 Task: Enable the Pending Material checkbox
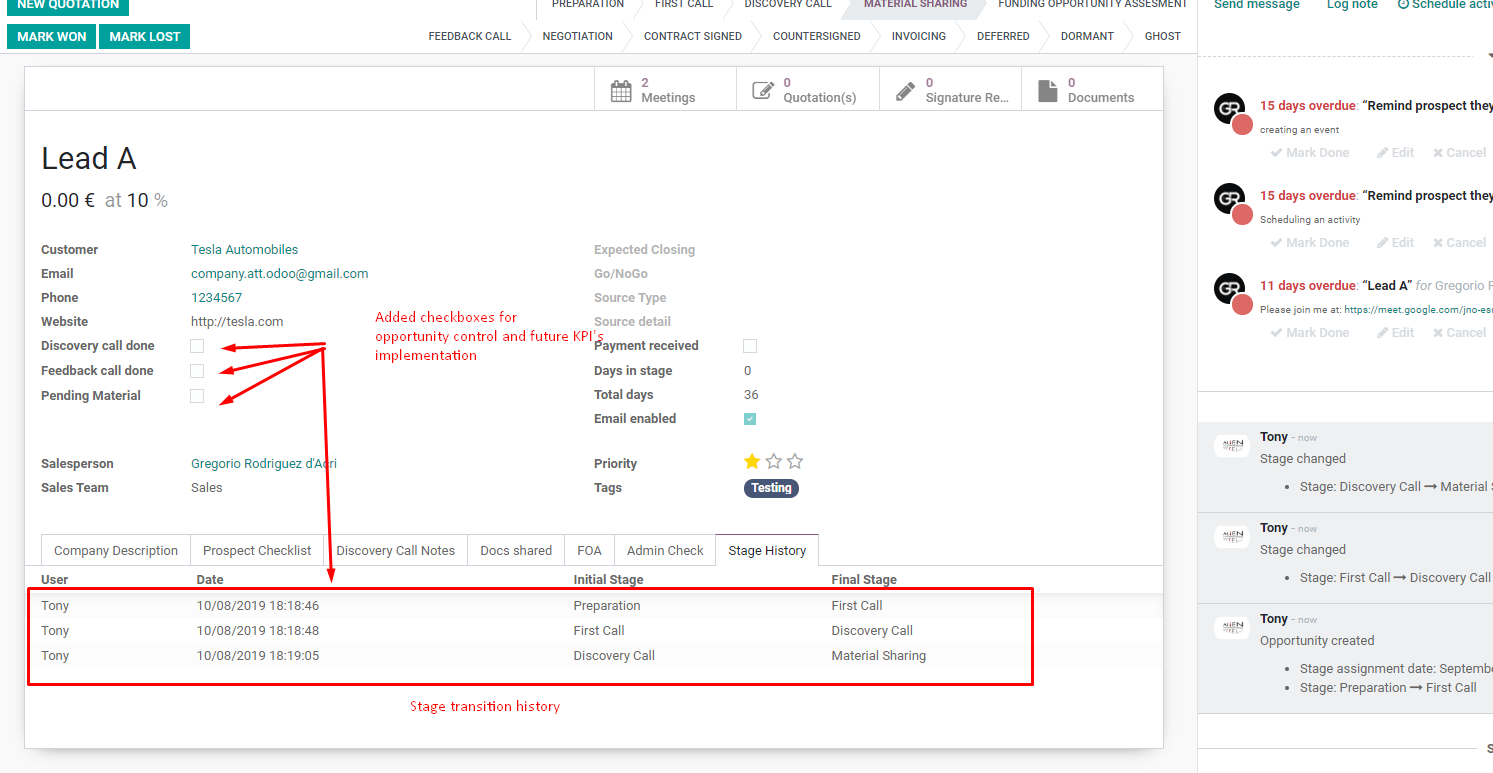[x=197, y=396]
